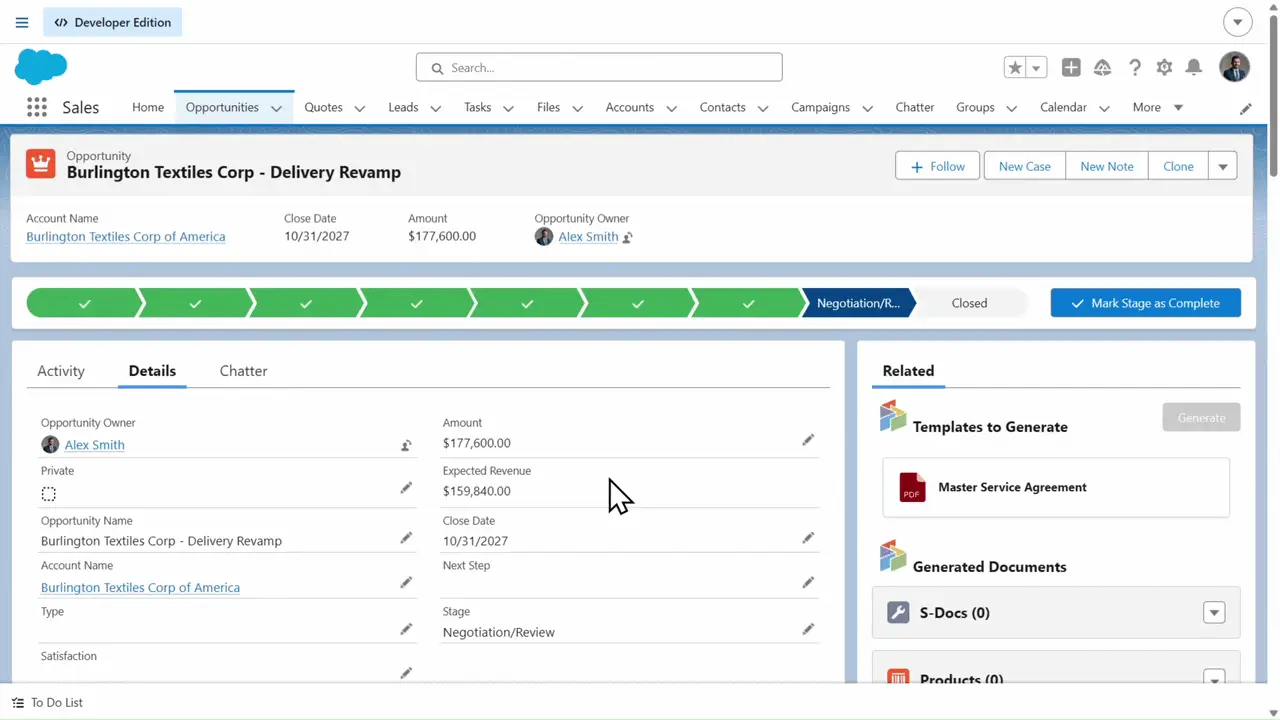Open Burlington Textiles Corp of America account link
This screenshot has height=720, width=1280.
pyautogui.click(x=126, y=237)
